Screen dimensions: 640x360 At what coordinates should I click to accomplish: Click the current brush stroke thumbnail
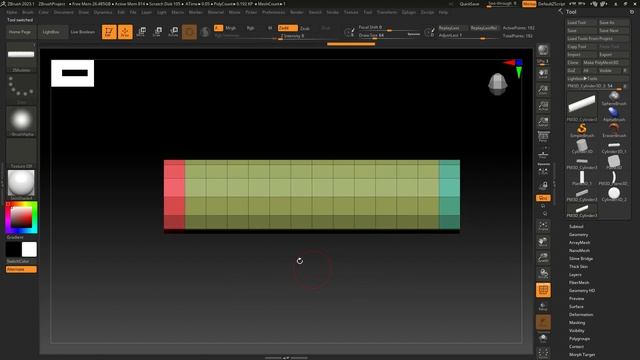coord(21,58)
